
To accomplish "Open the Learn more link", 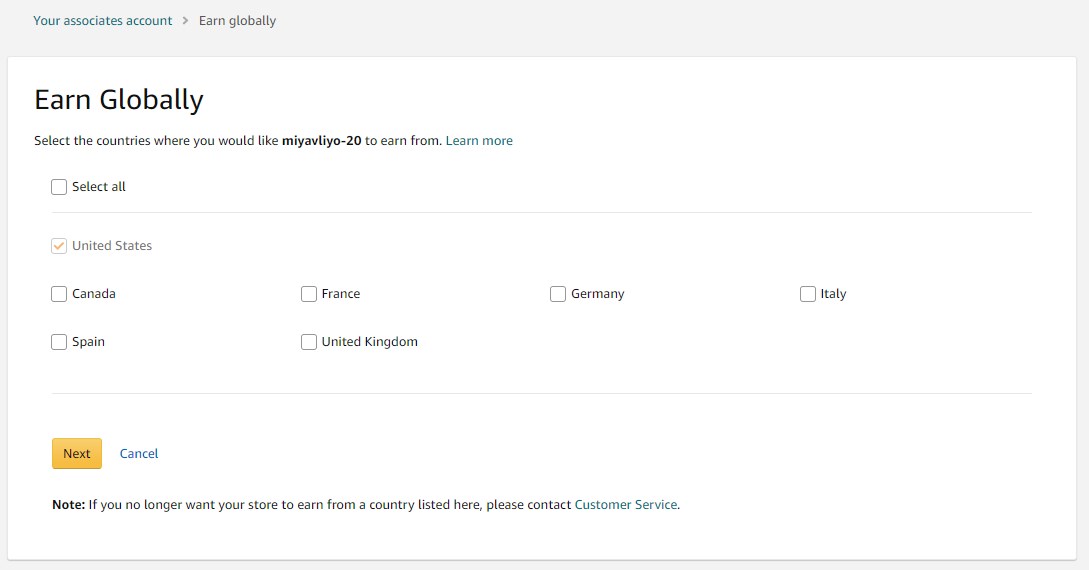I will 479,140.
